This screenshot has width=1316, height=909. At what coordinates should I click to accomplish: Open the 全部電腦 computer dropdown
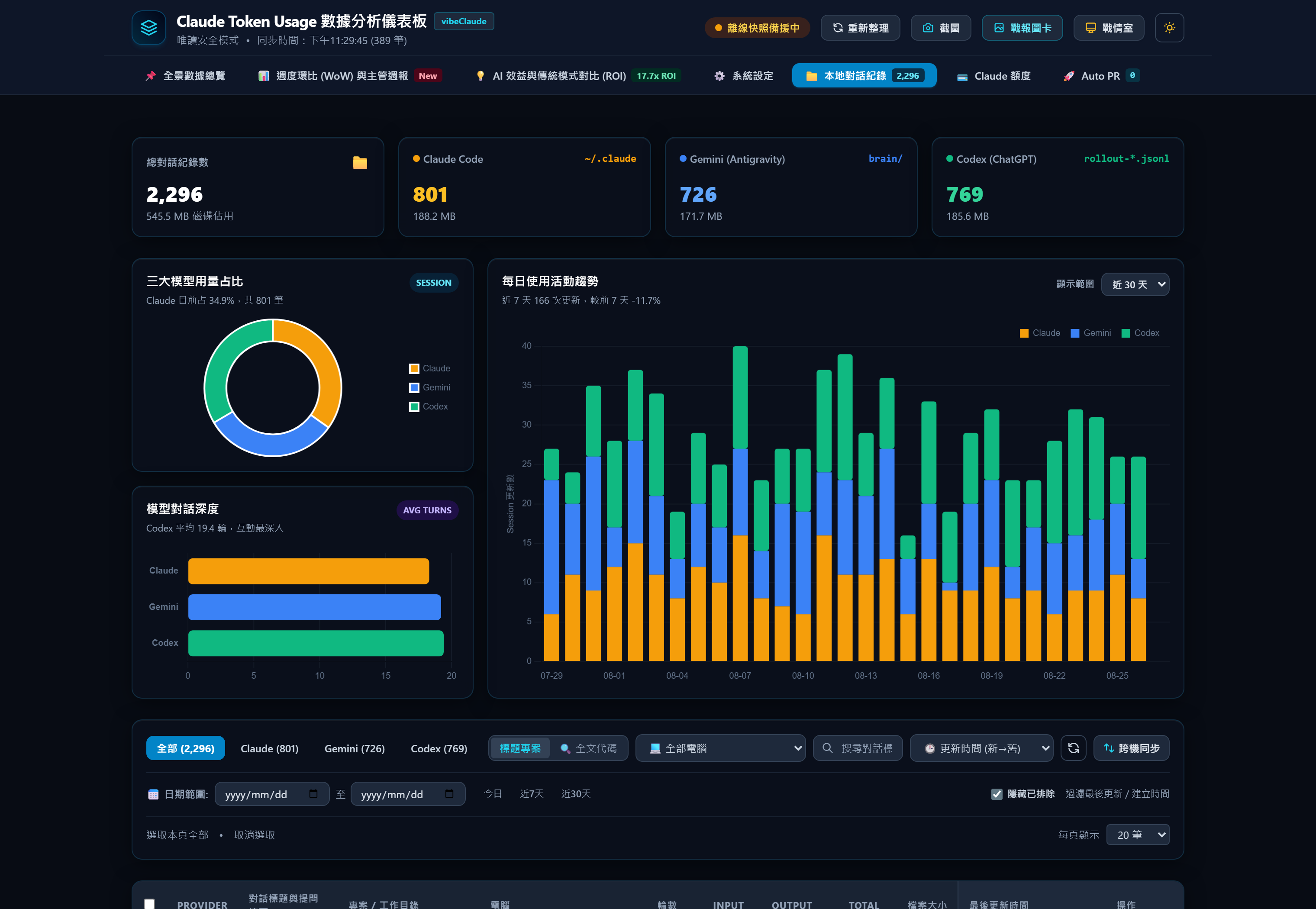720,748
